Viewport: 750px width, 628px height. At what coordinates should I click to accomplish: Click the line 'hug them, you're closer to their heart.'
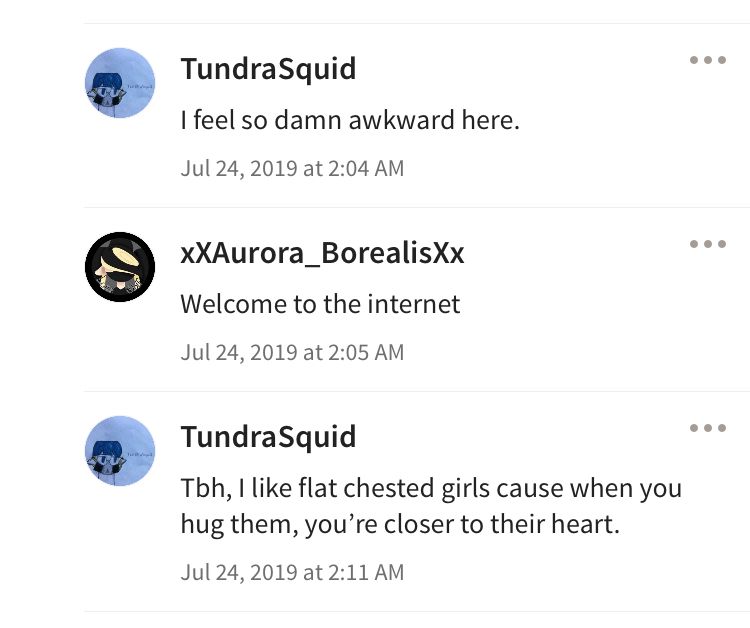400,524
